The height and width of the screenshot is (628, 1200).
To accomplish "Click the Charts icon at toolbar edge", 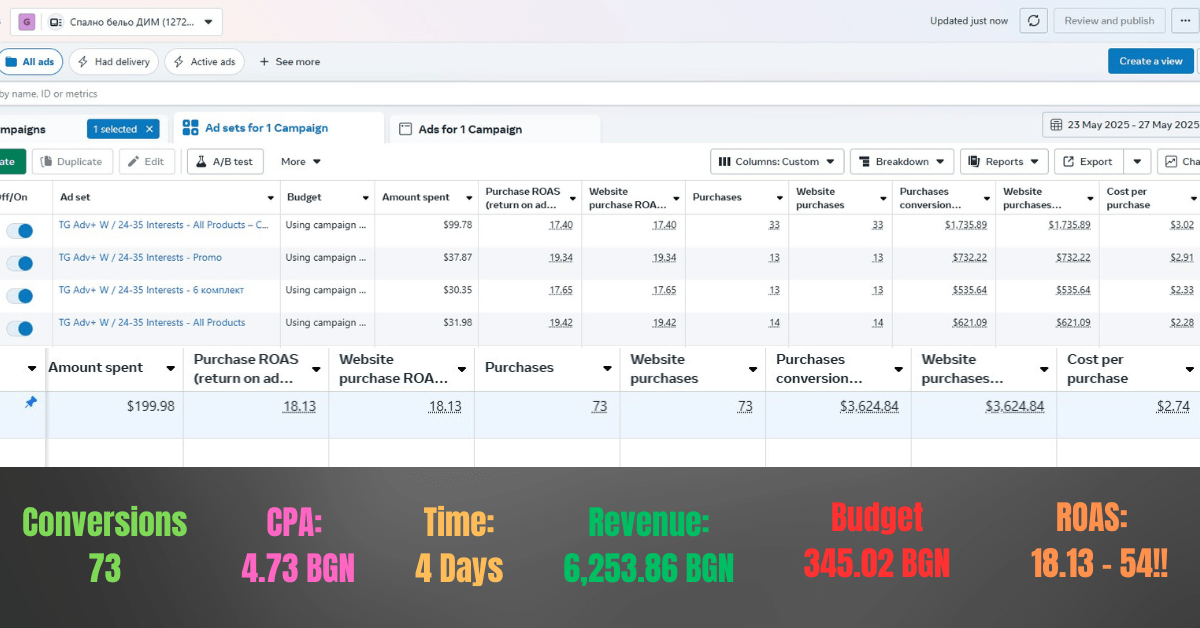I will 1170,161.
